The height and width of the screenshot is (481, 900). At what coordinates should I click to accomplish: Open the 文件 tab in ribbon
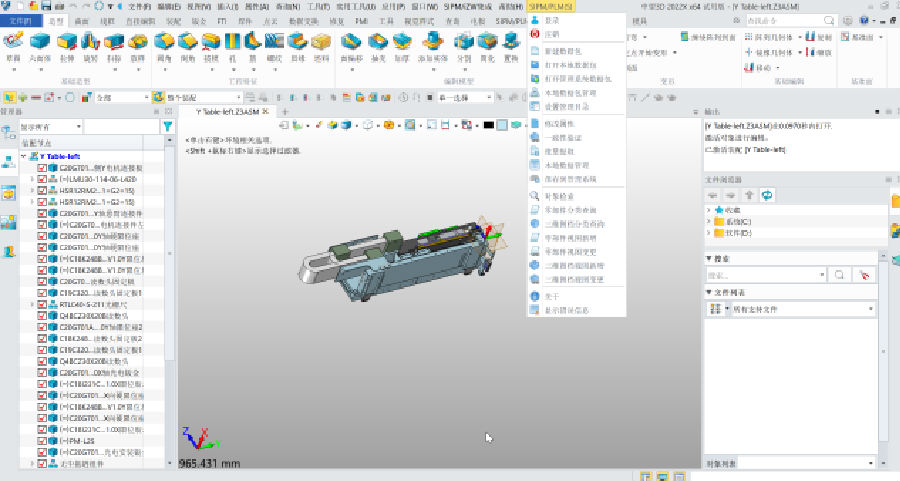point(21,20)
